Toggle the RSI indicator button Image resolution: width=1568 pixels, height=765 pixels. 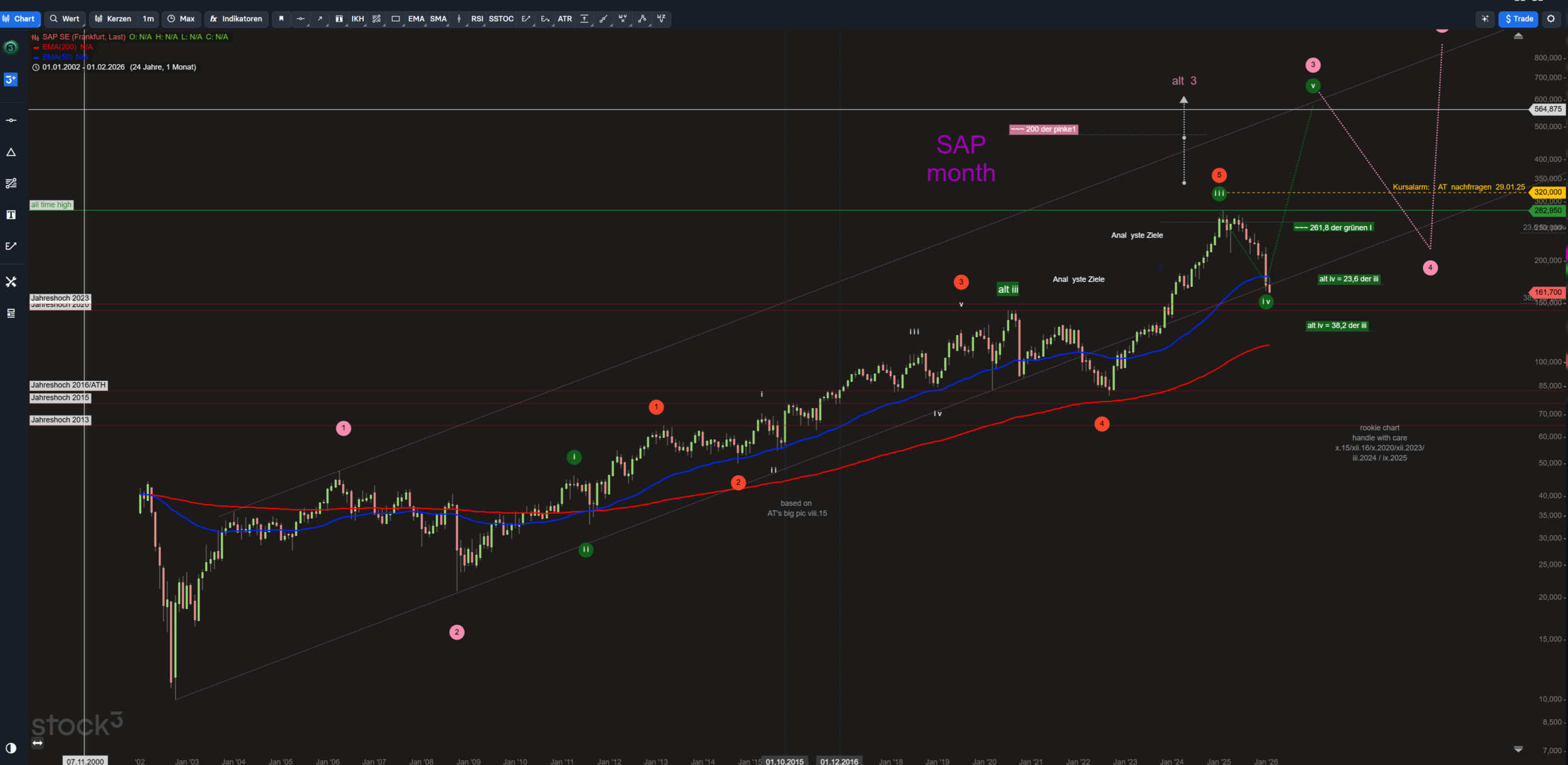click(477, 19)
